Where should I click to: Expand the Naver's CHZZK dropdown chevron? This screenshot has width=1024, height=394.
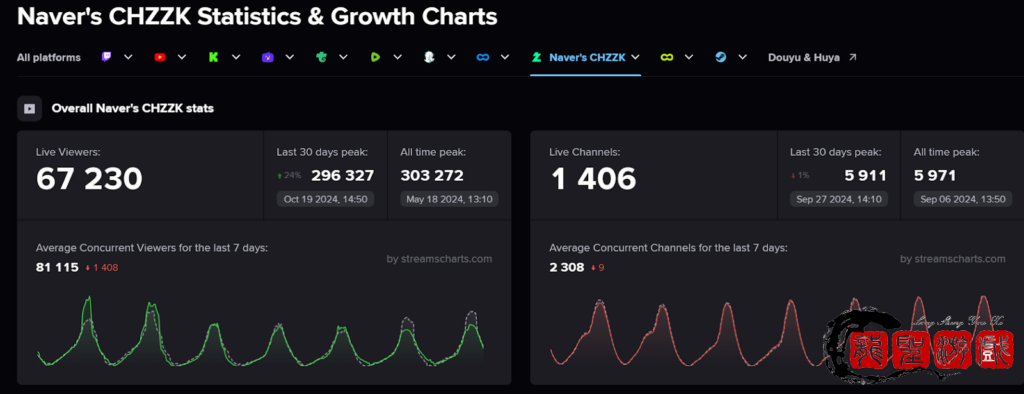(635, 57)
